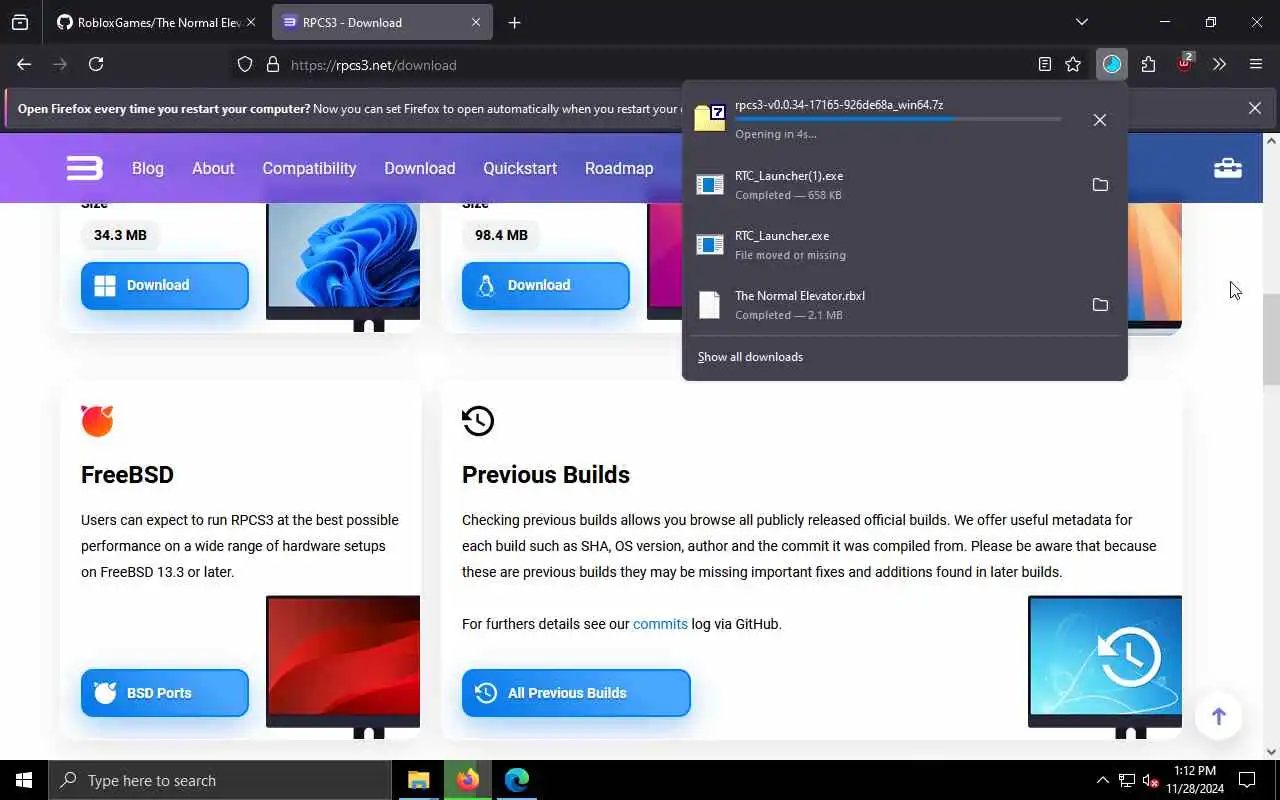1280x800 pixels.
Task: Open the RTC_Launcher(1).exe download entry
Action: (880, 185)
